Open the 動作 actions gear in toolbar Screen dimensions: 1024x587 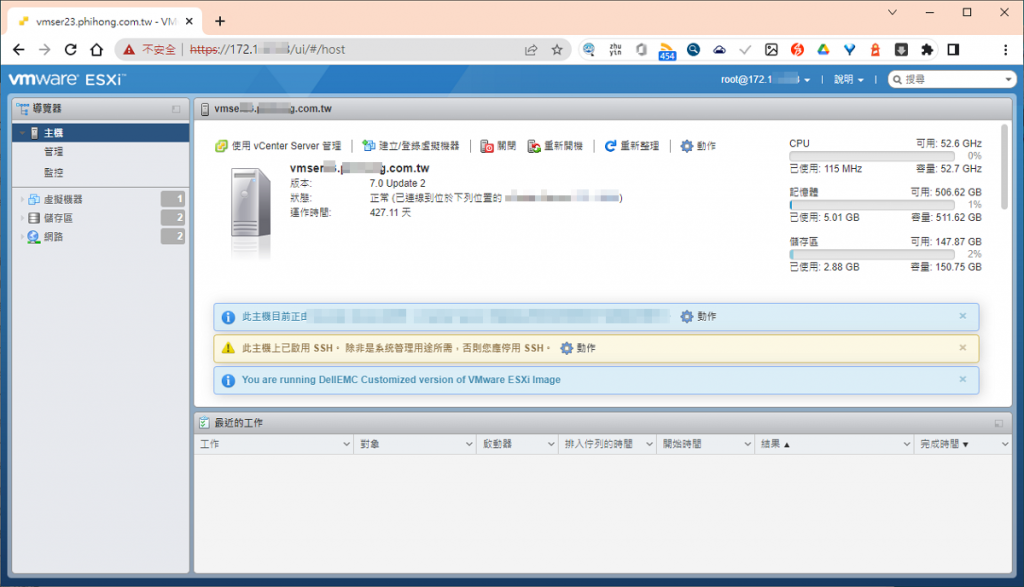[698, 146]
